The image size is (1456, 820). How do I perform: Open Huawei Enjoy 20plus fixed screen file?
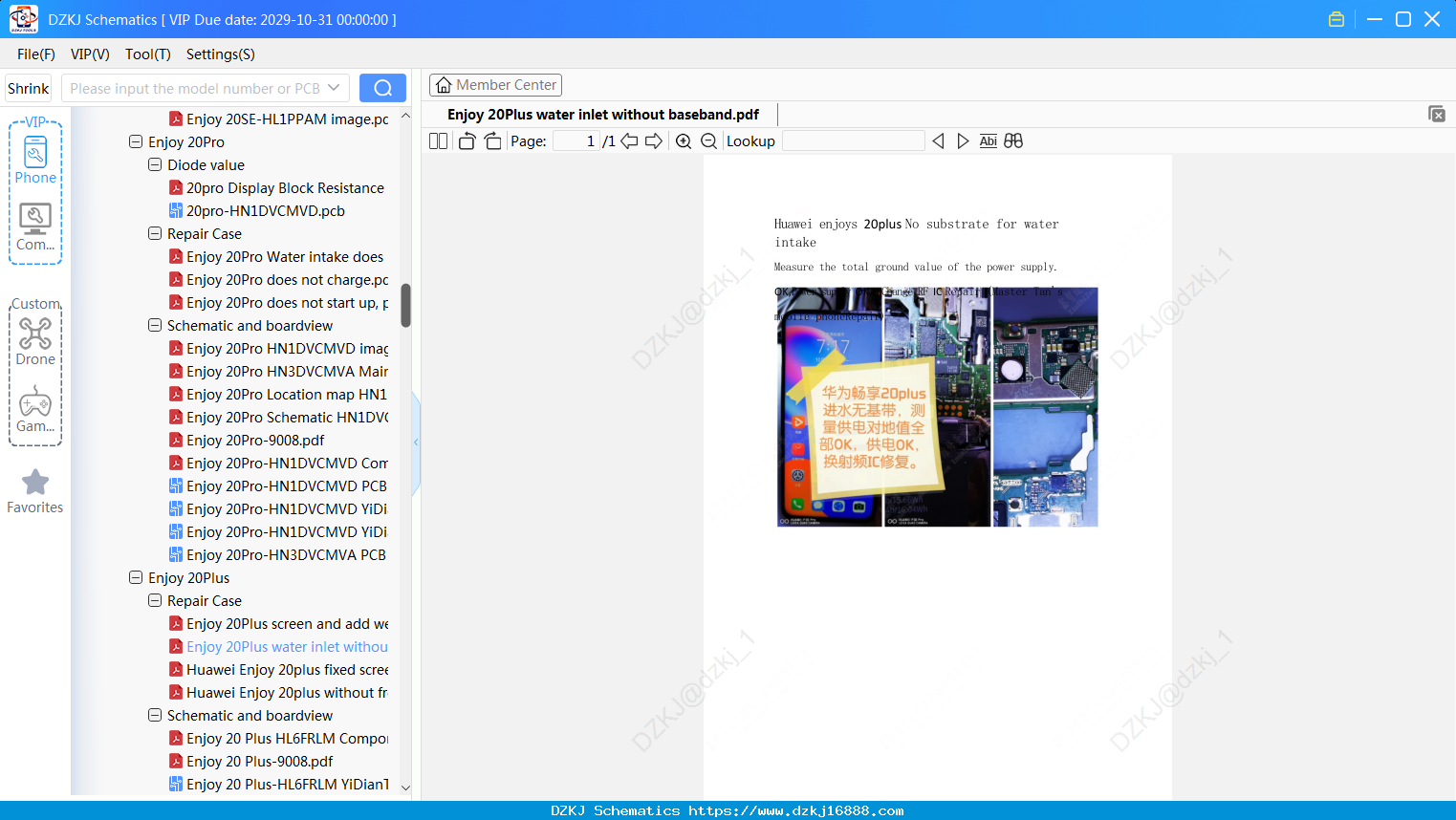pos(278,670)
